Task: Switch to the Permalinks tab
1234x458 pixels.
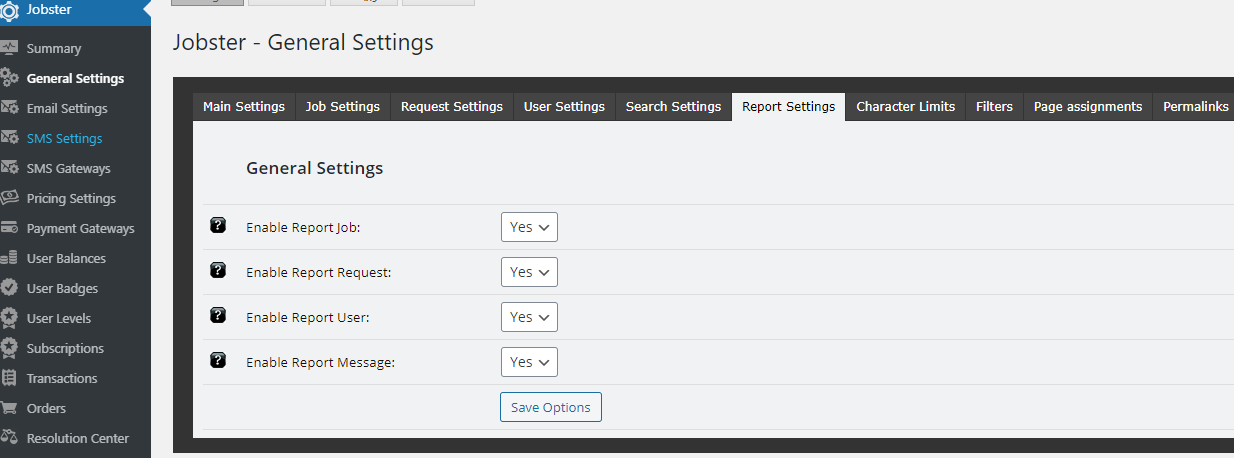Action: pyautogui.click(x=1195, y=107)
